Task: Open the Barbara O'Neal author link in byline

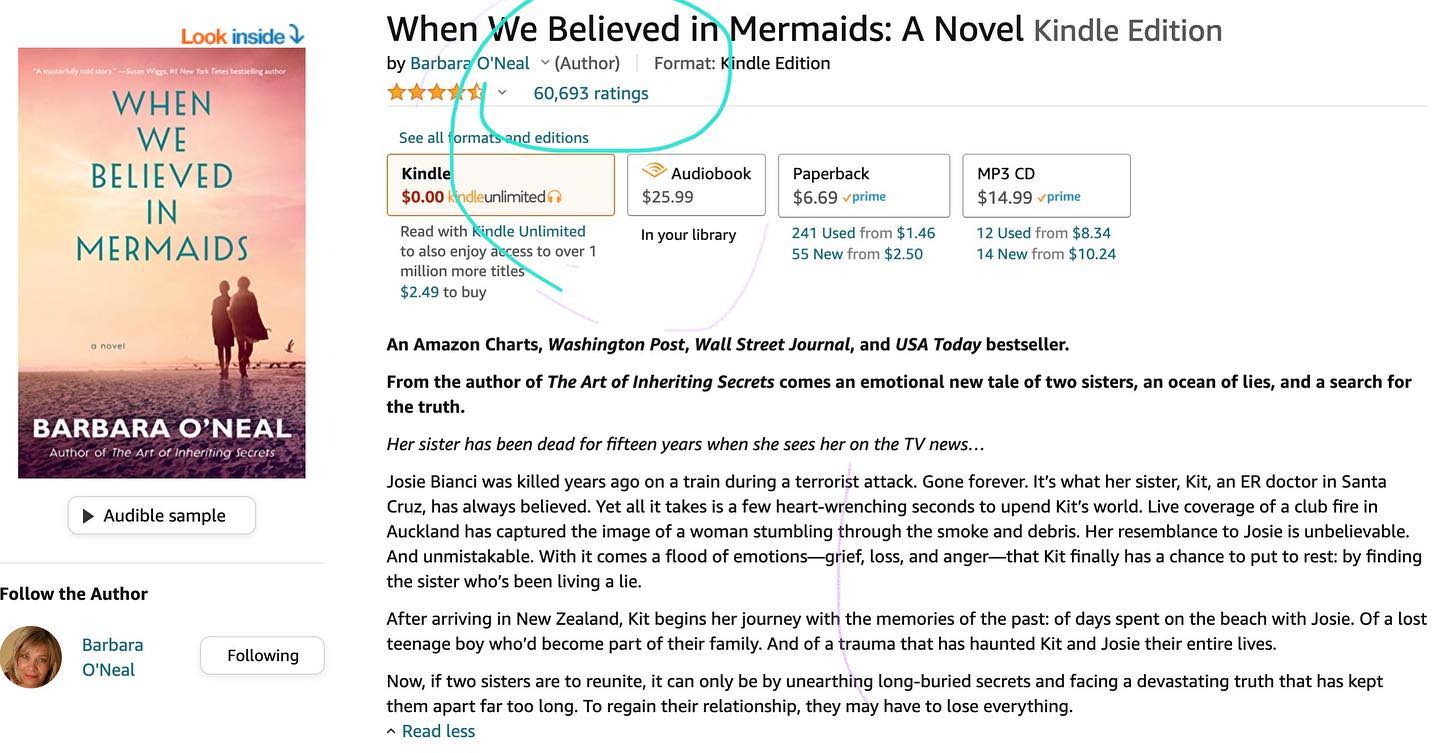Action: (x=470, y=63)
